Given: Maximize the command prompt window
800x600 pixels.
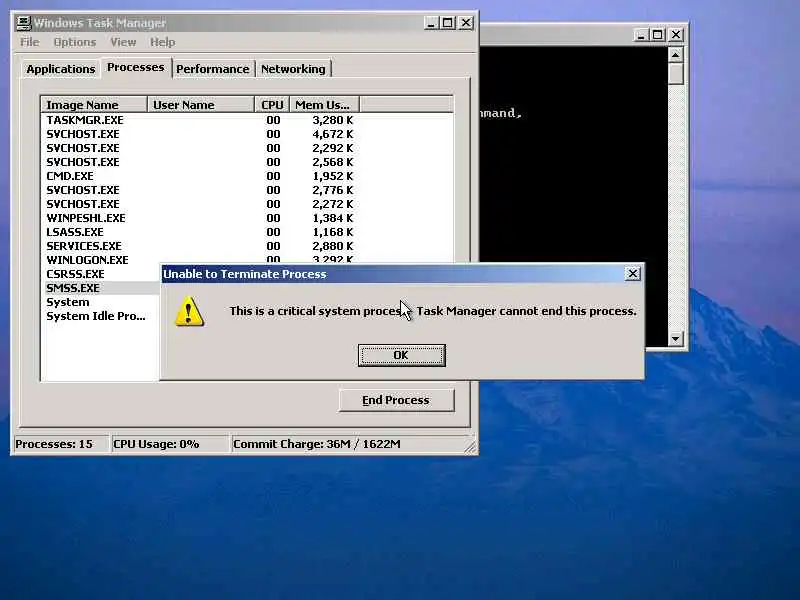Looking at the screenshot, I should tap(658, 35).
